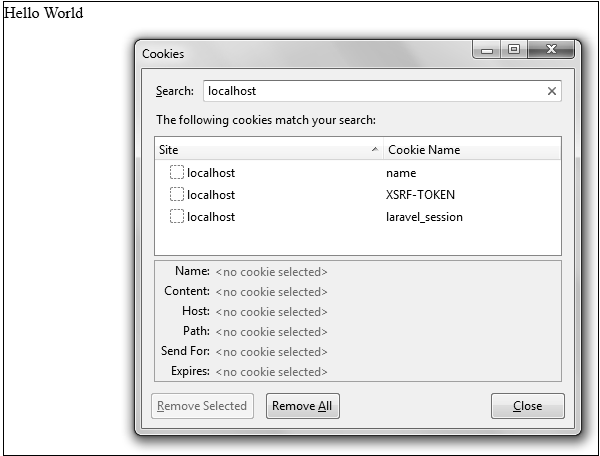Sort by the Cookie Name column header
The image size is (600, 456).
coord(470,150)
